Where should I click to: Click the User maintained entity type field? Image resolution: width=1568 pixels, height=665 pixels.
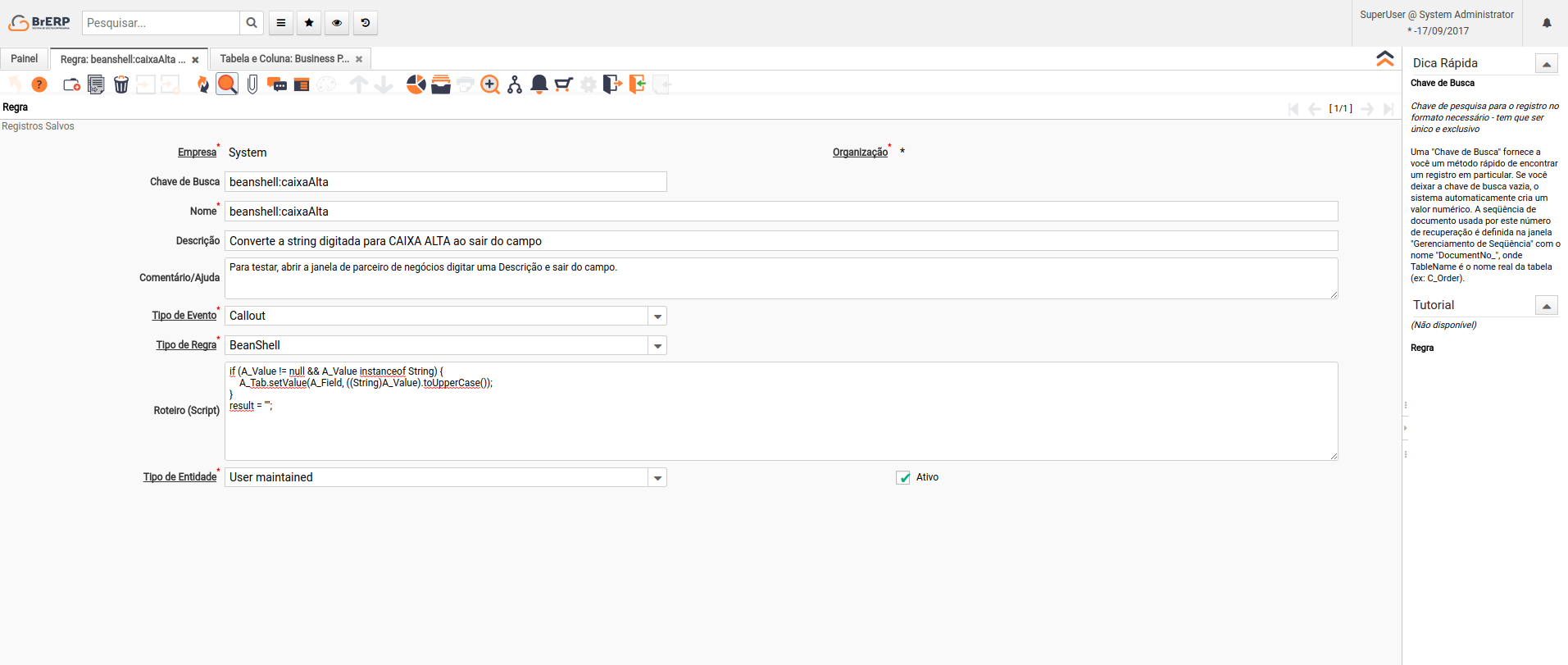(437, 478)
